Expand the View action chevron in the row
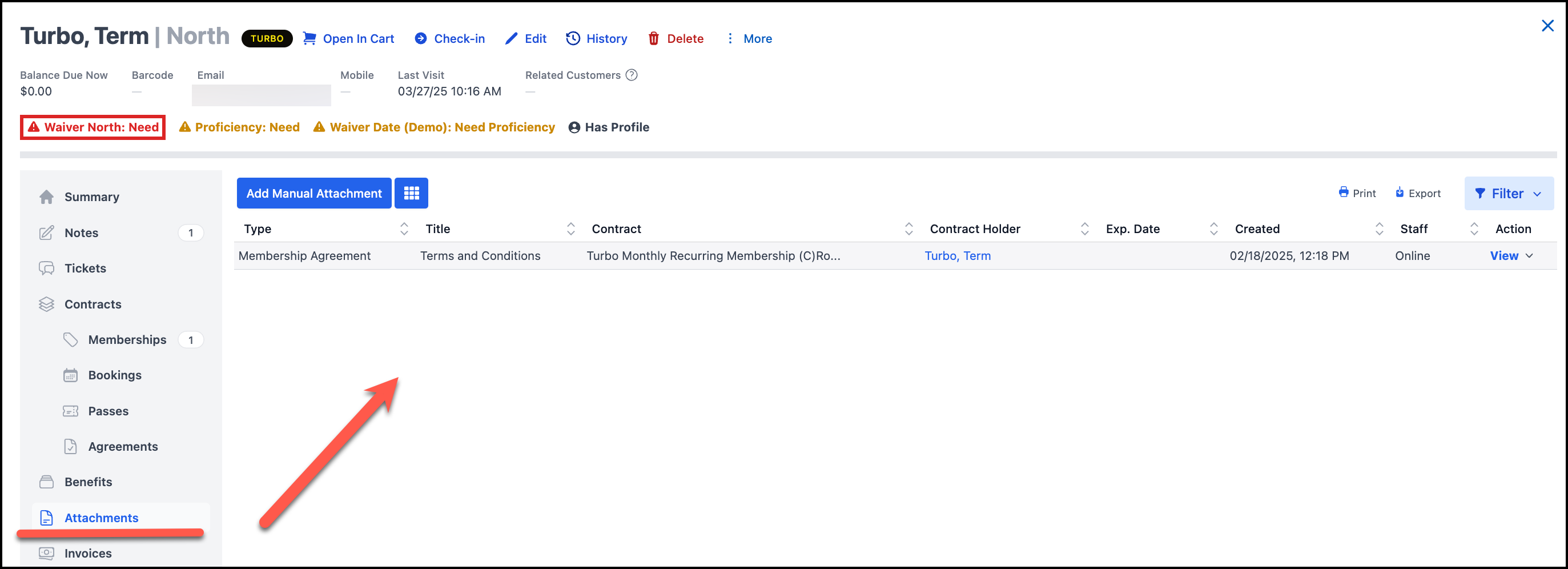This screenshot has width=1568, height=569. coord(1529,256)
